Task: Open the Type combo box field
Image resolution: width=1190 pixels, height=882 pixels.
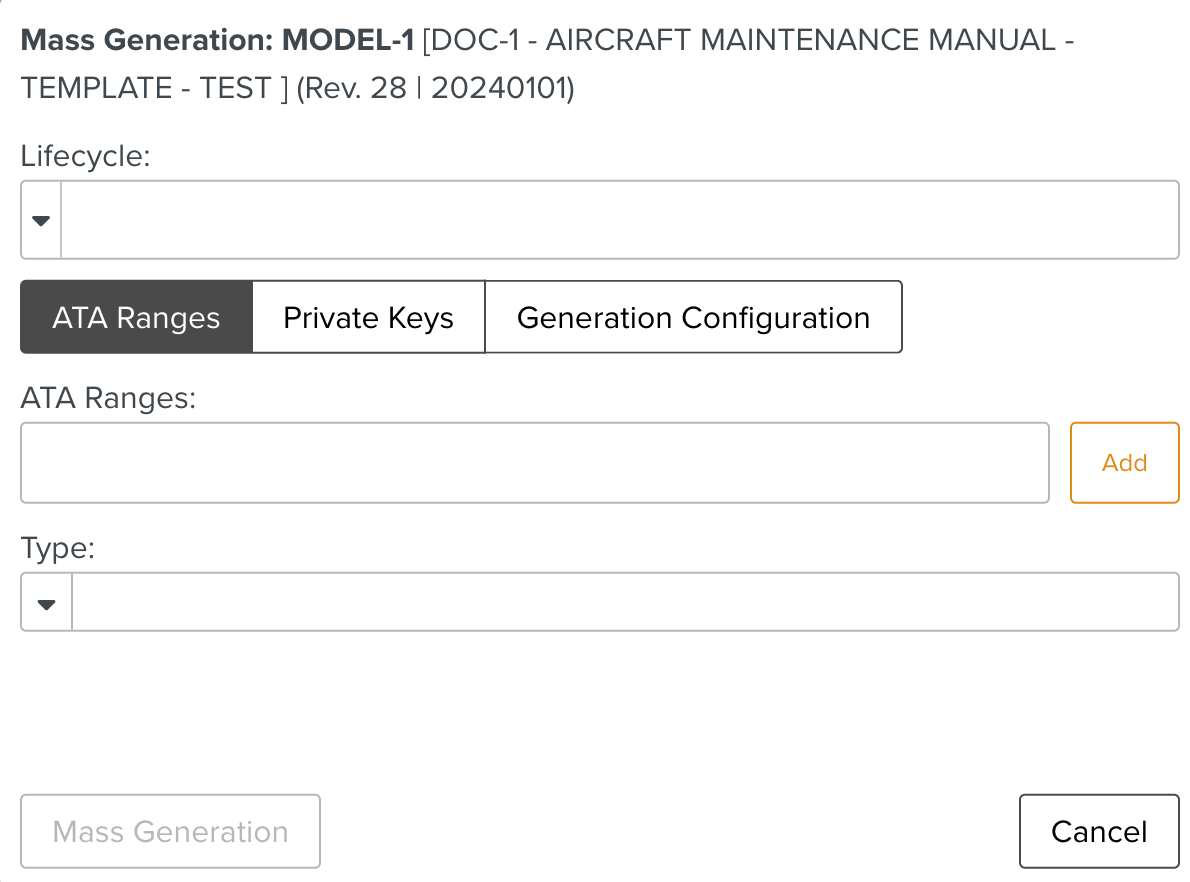Action: coord(625,603)
